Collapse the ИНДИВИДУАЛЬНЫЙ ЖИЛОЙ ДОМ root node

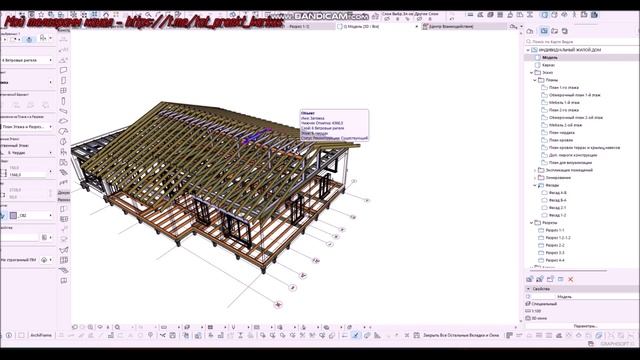528,50
